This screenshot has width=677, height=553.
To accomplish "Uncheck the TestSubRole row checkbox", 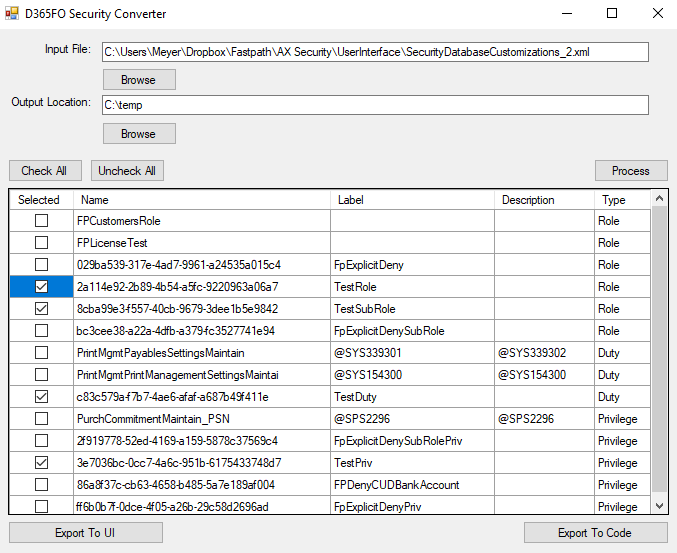I will (x=41, y=309).
